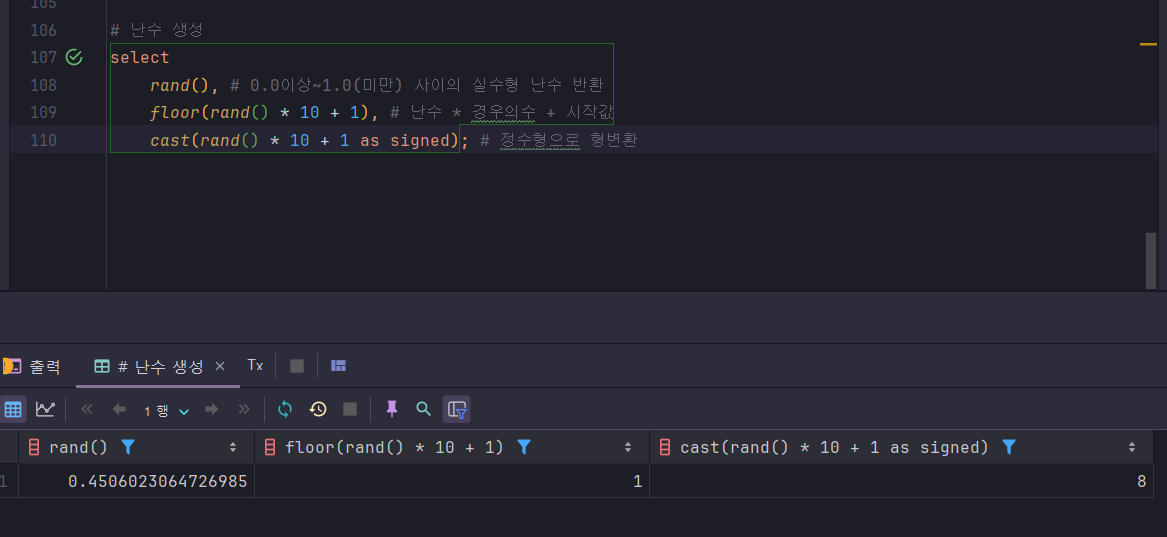This screenshot has height=537, width=1167.
Task: Sort the rand() column
Action: pyautogui.click(x=233, y=447)
